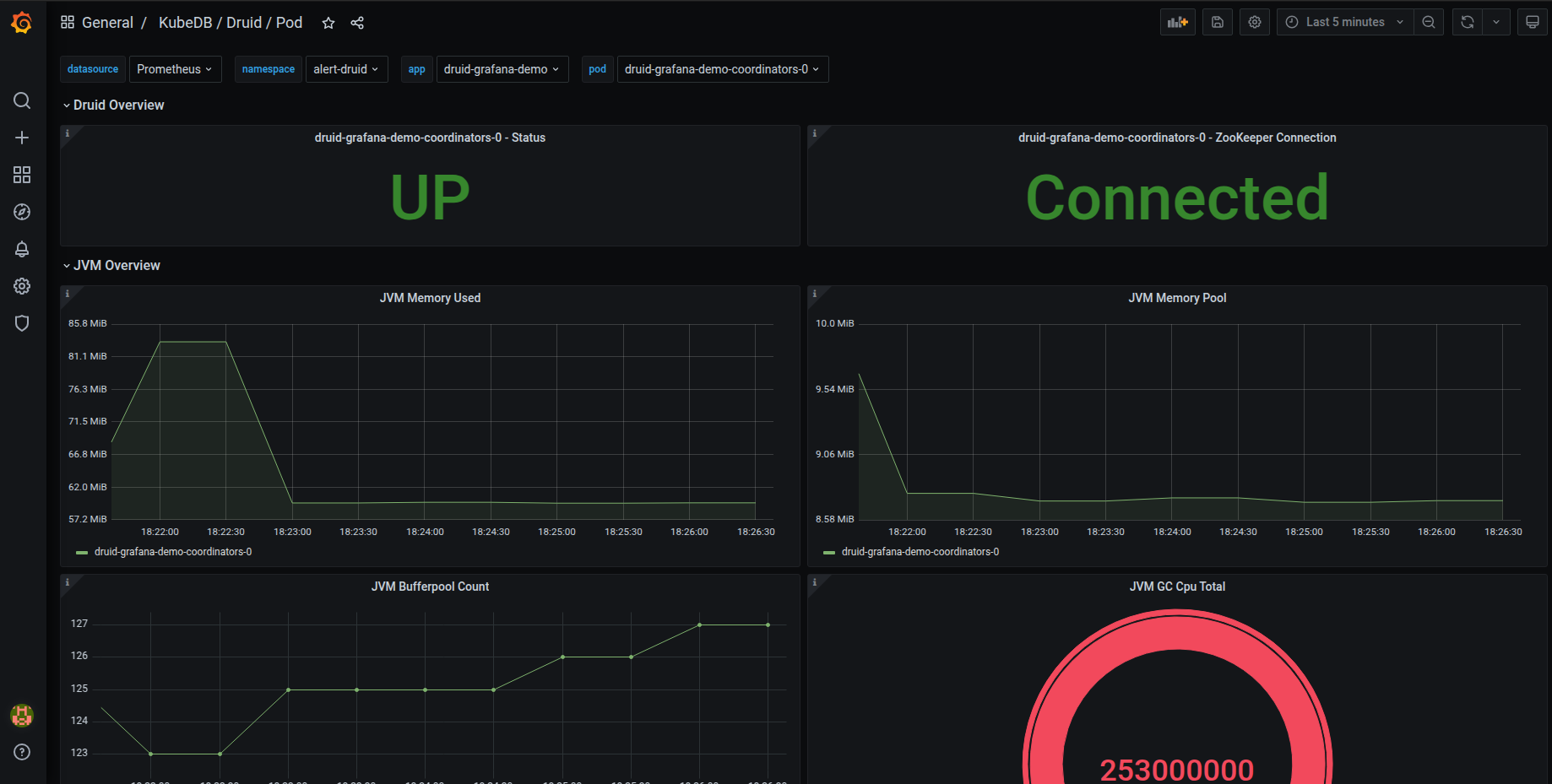Open the coordinators-0 pod dropdown
Viewport: 1552px width, 784px height.
(x=723, y=69)
